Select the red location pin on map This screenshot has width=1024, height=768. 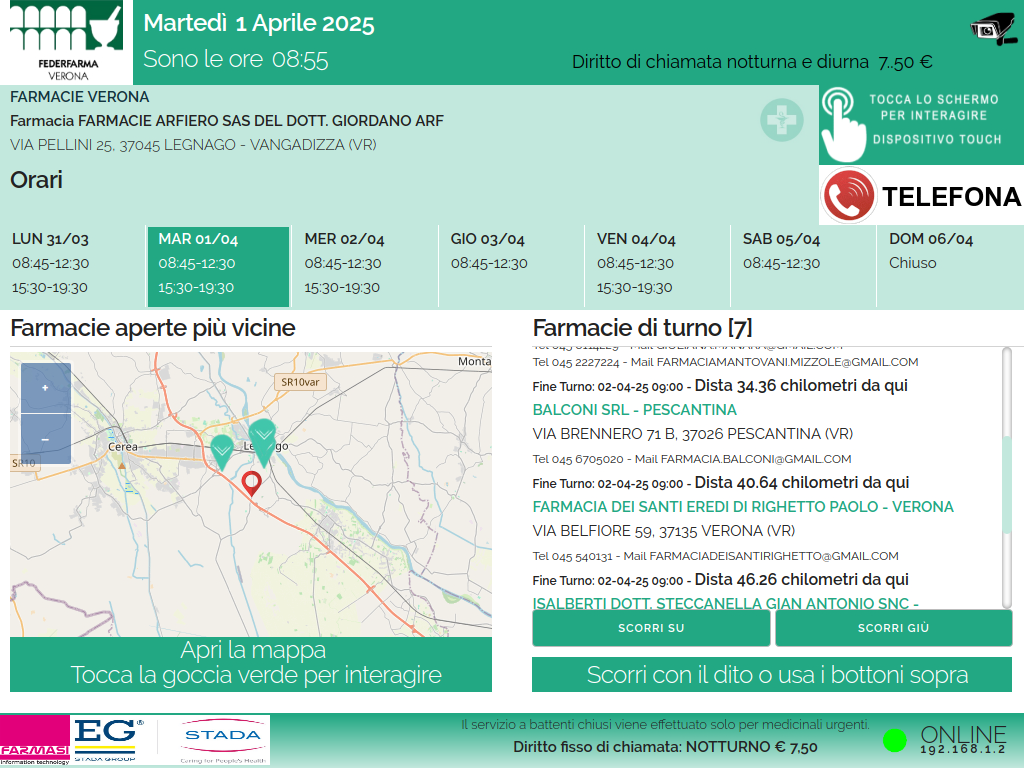pos(252,484)
